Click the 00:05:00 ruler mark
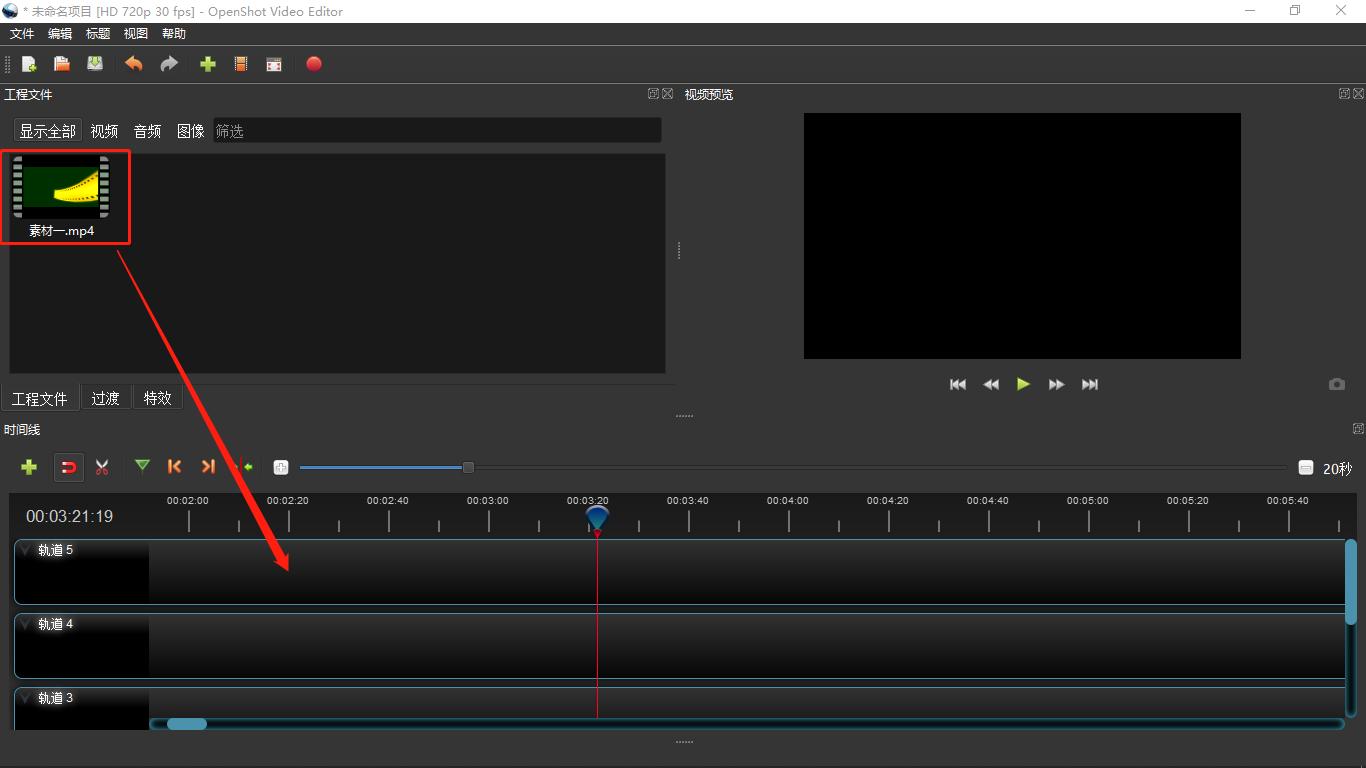Viewport: 1366px width, 768px height. (1088, 500)
